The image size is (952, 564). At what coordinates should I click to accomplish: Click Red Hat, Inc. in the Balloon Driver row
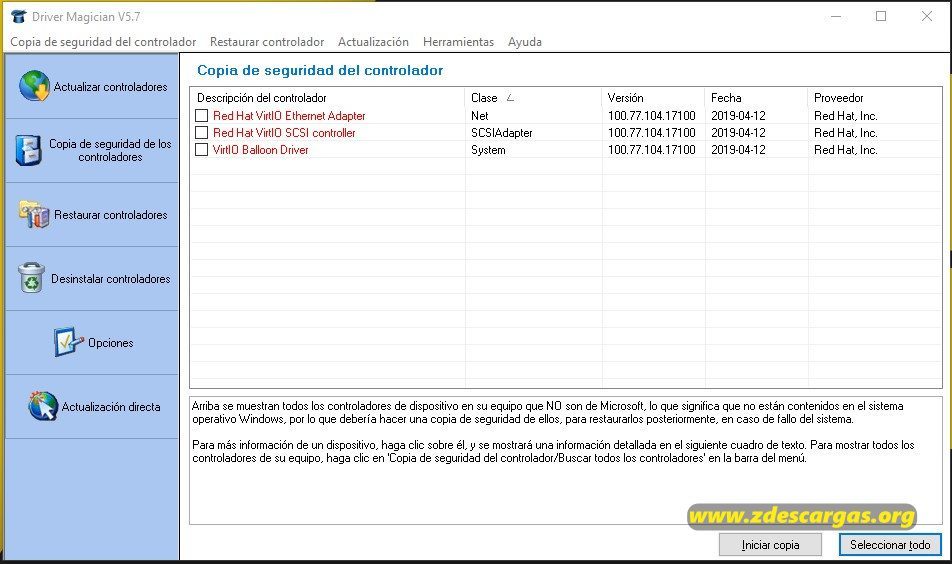click(x=846, y=149)
